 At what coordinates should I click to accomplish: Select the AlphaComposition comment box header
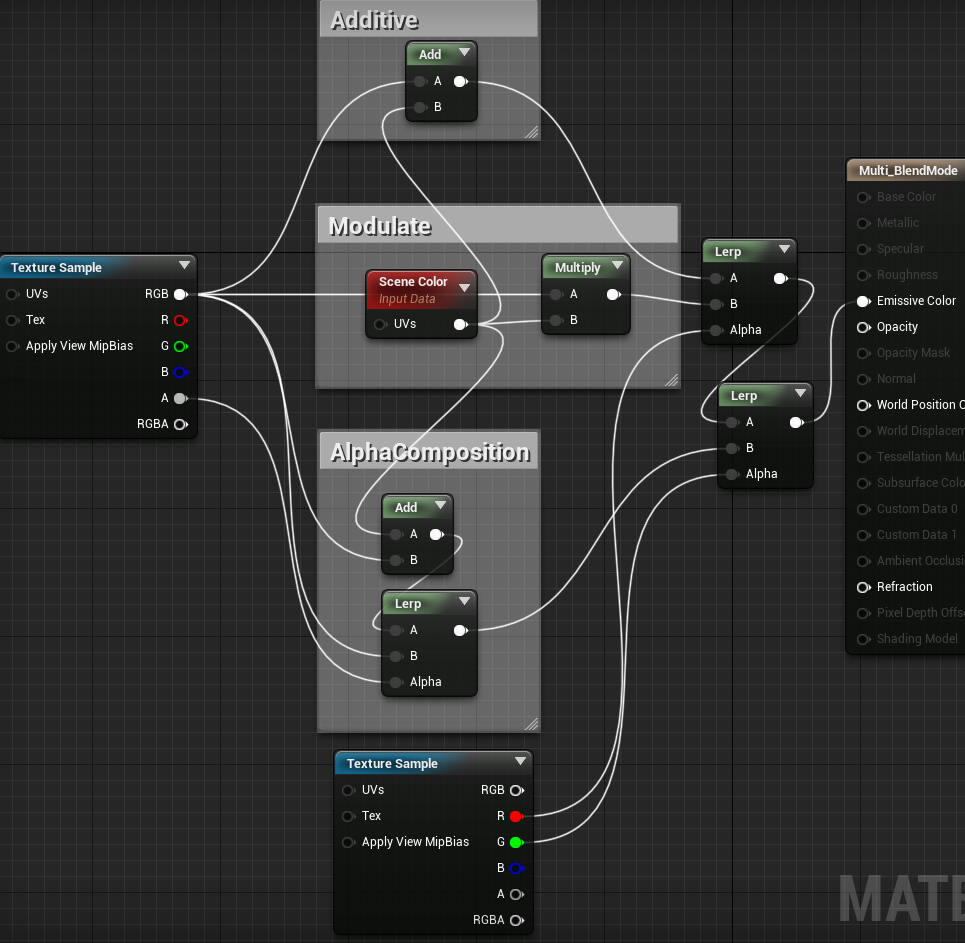pyautogui.click(x=429, y=452)
